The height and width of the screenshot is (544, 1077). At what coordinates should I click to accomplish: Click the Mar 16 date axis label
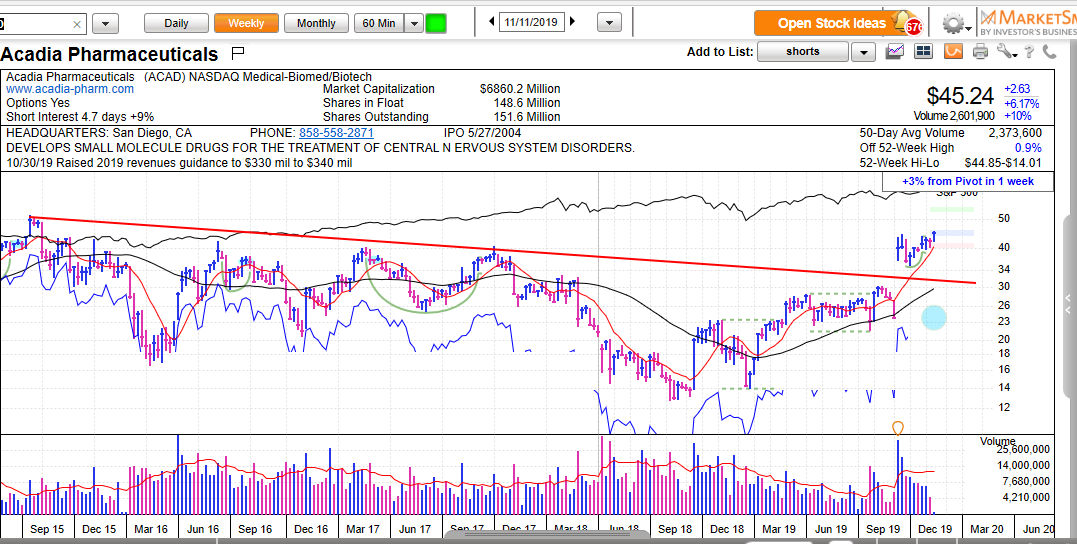[150, 530]
